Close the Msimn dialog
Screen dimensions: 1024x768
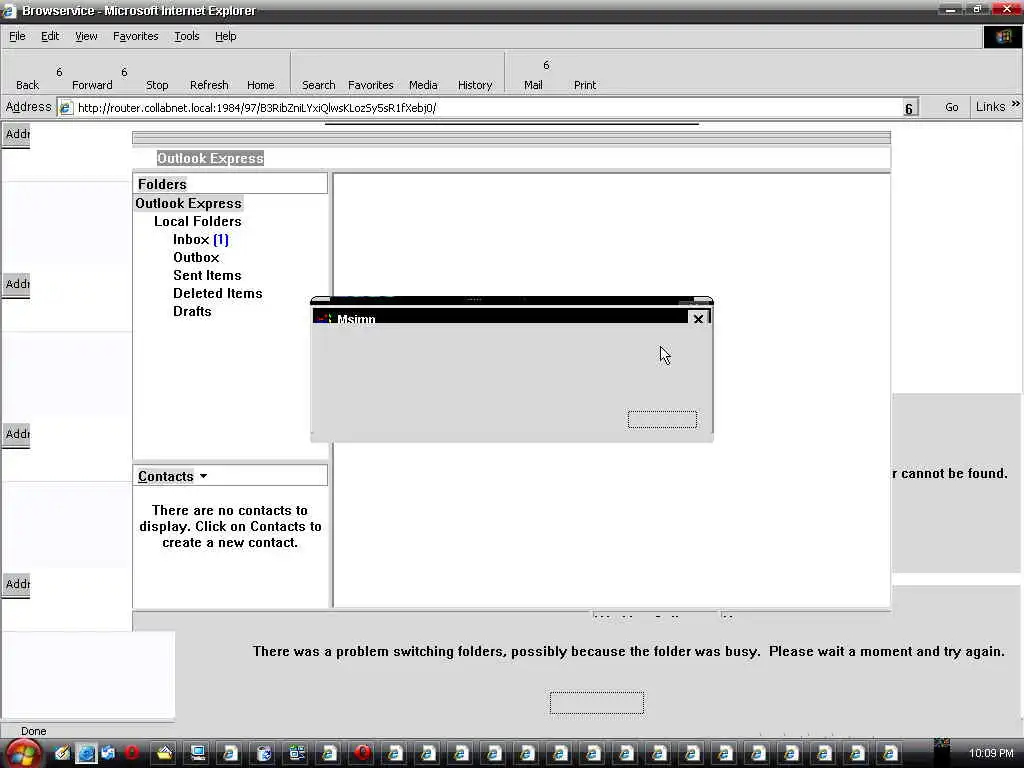point(698,319)
